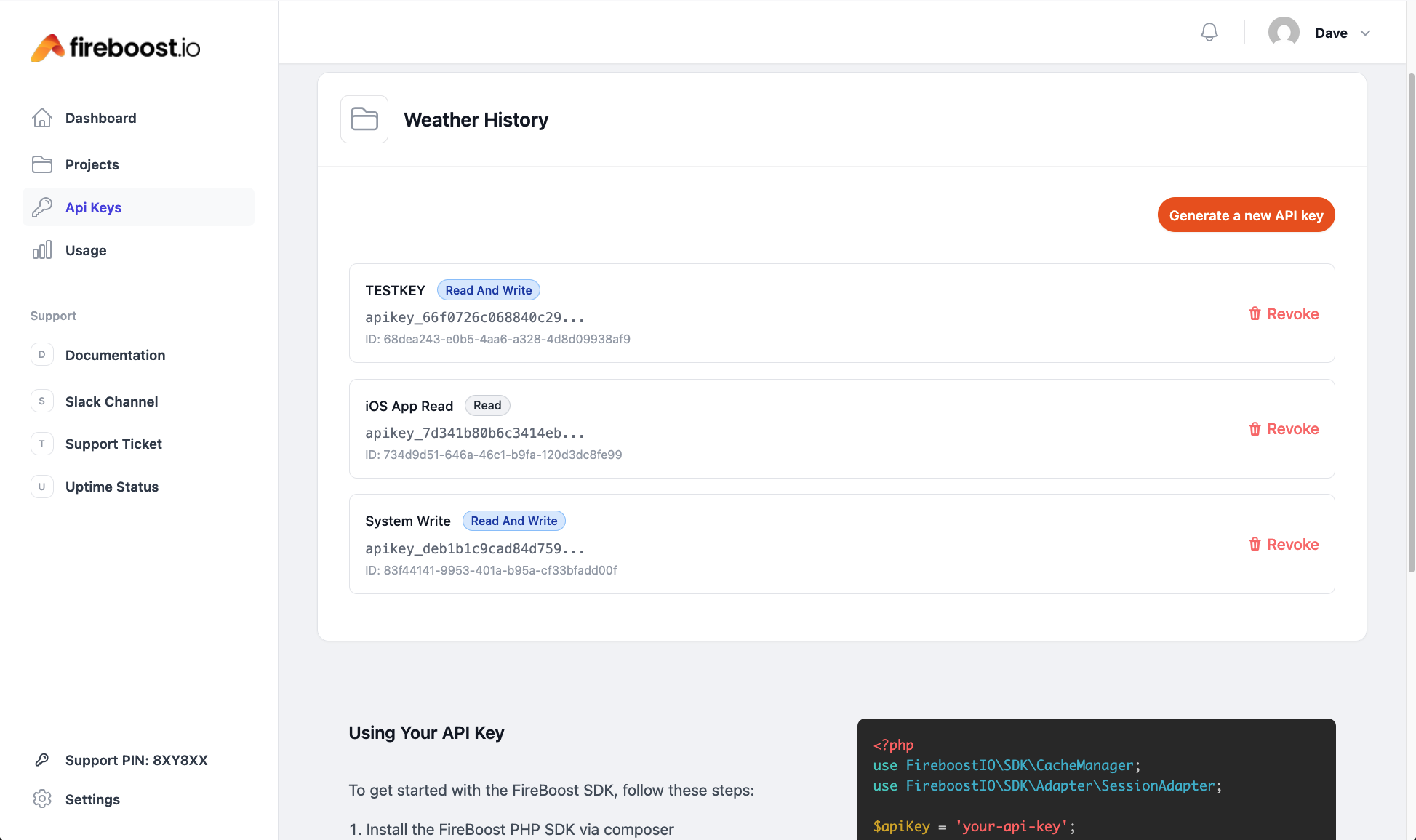Screen dimensions: 1416x840
Task: Click trash icon for TESTKEY
Action: tap(1255, 313)
